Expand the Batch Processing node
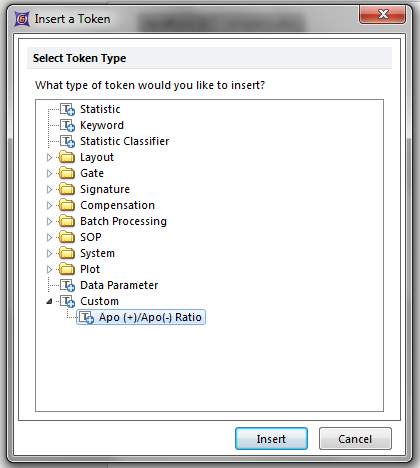This screenshot has height=468, width=420. [x=49, y=221]
